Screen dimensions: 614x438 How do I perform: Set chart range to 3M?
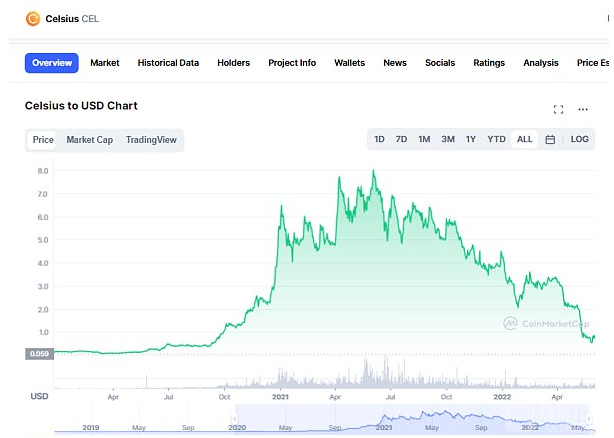(448, 139)
